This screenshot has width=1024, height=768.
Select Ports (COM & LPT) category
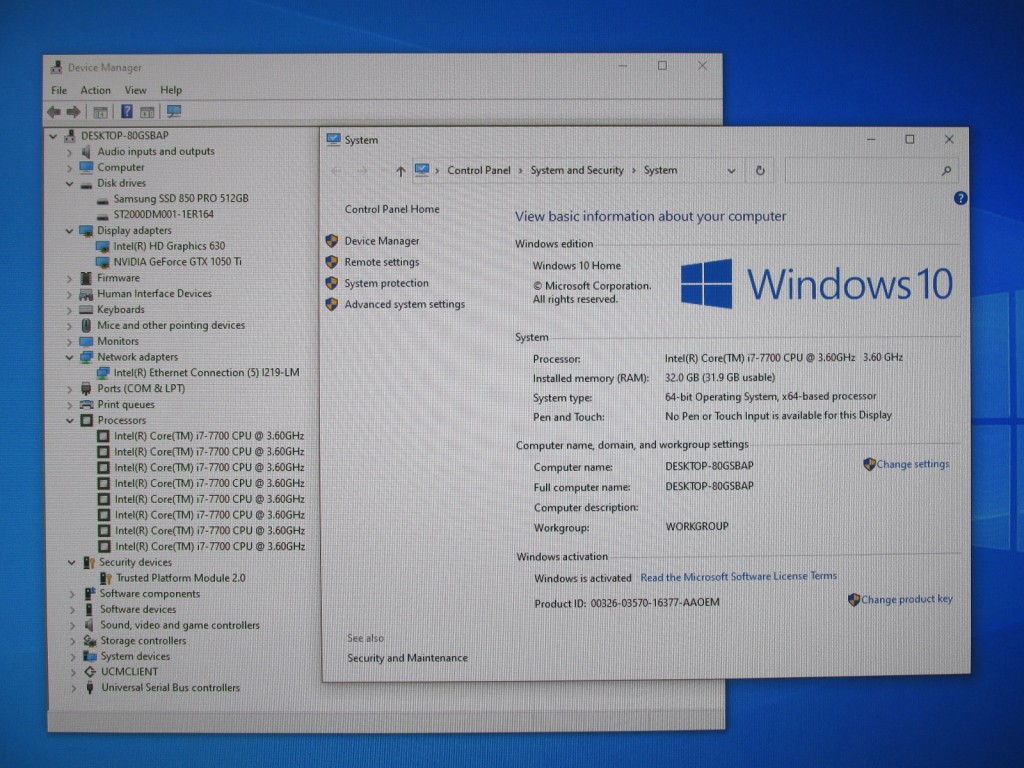[x=141, y=389]
